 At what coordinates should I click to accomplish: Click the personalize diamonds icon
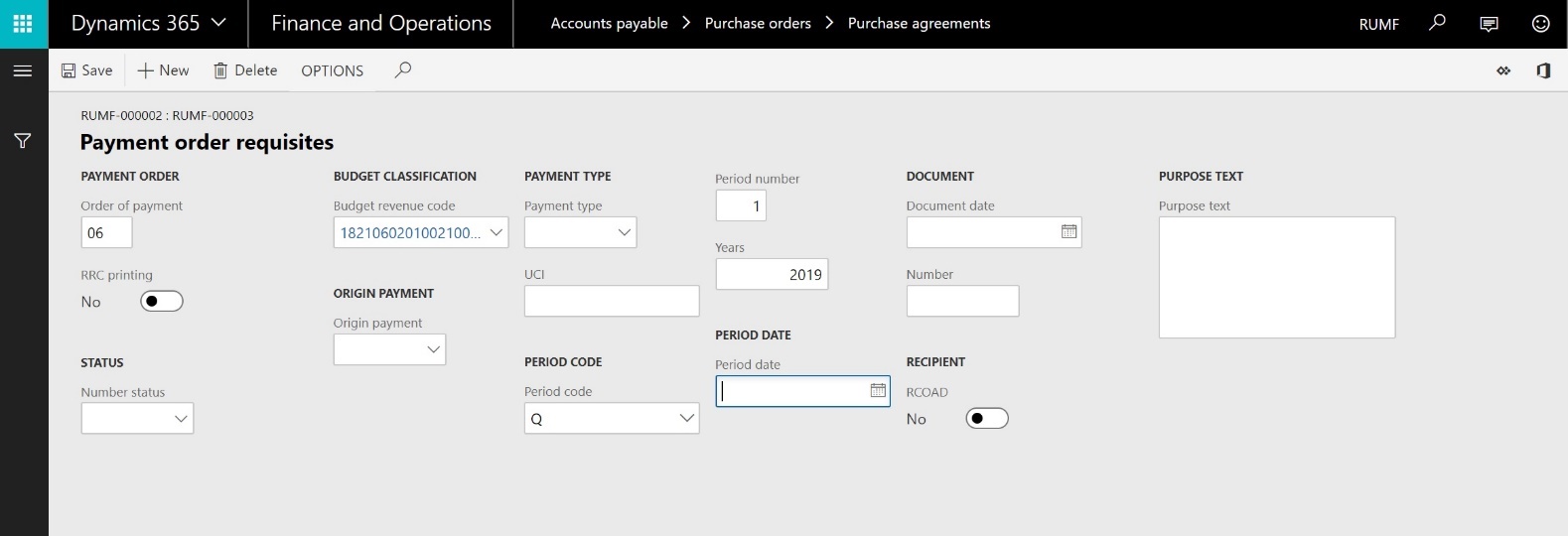click(x=1503, y=70)
